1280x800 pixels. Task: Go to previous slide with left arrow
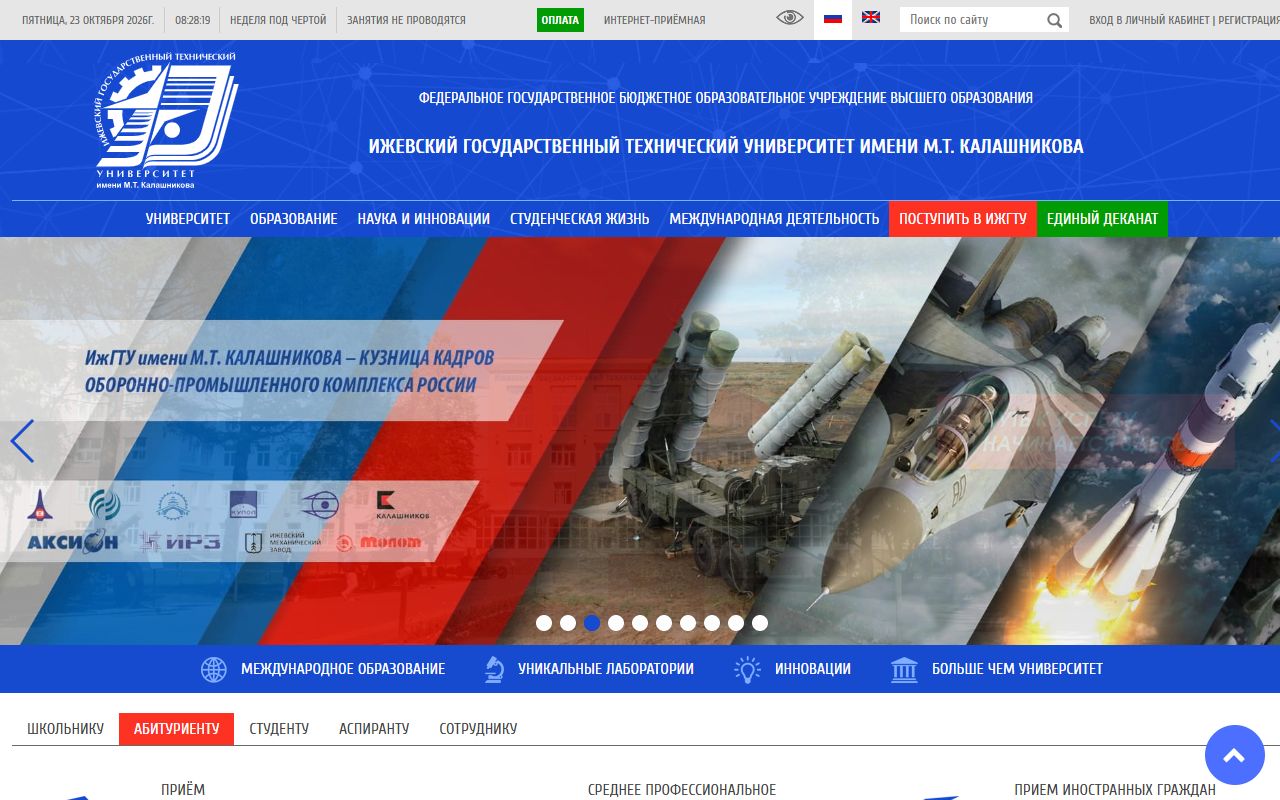(x=22, y=441)
